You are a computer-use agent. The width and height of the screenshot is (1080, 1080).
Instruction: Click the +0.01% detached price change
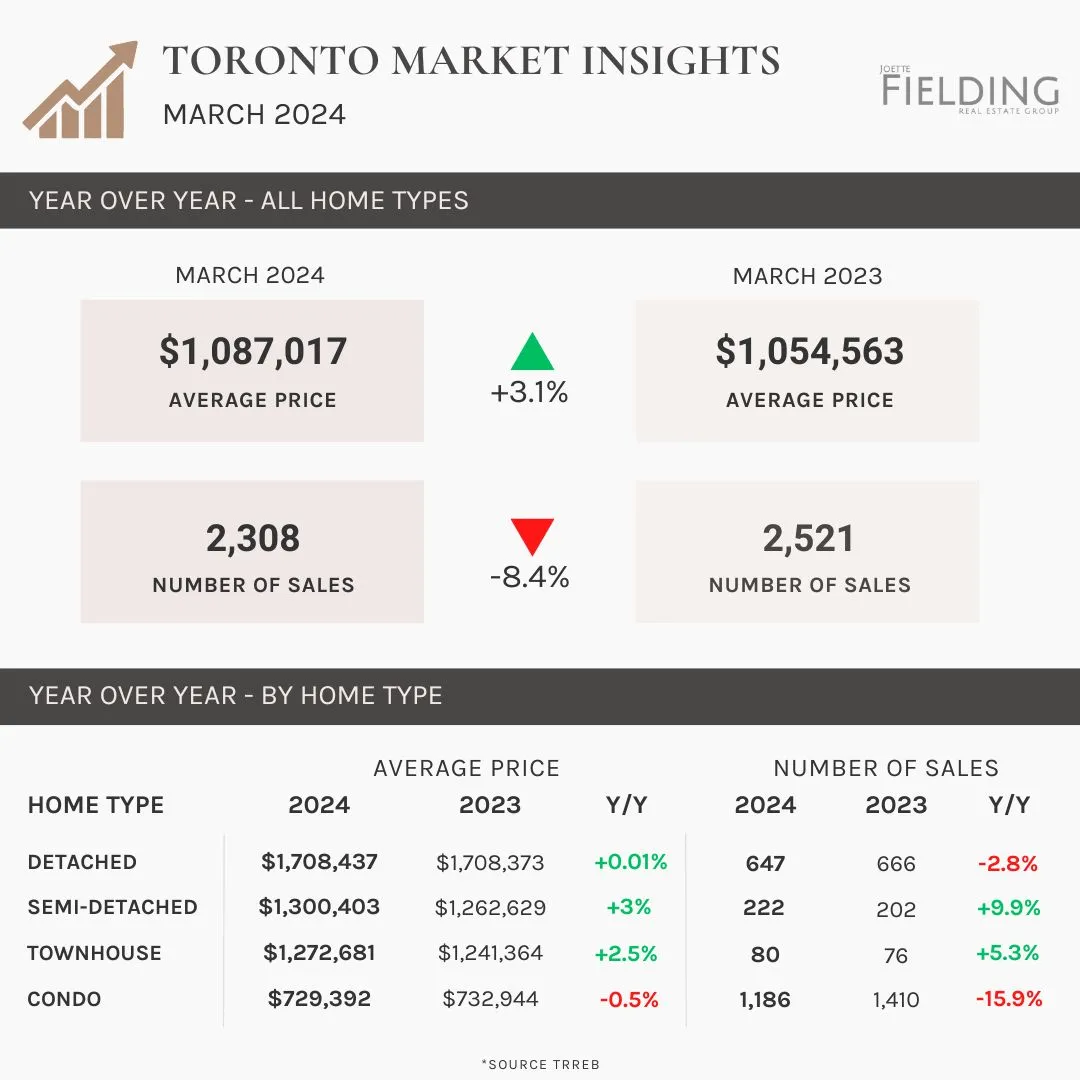click(630, 862)
